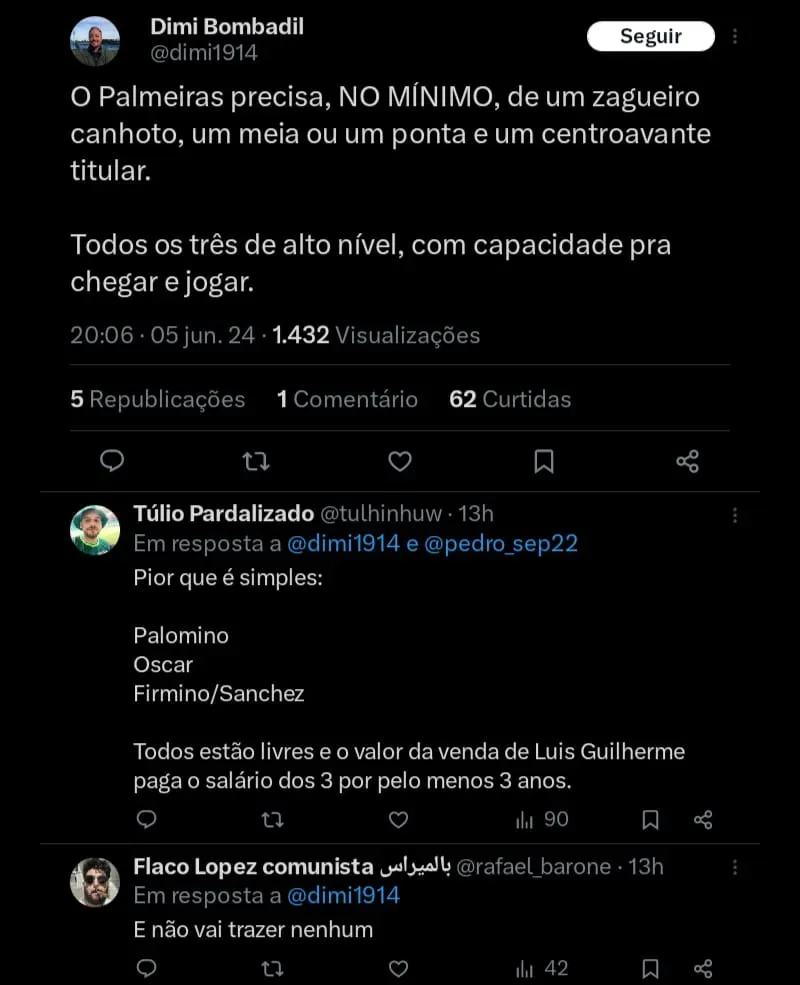Viewport: 800px width, 985px height.
Task: Open more options on main tweet
Action: coord(735,36)
